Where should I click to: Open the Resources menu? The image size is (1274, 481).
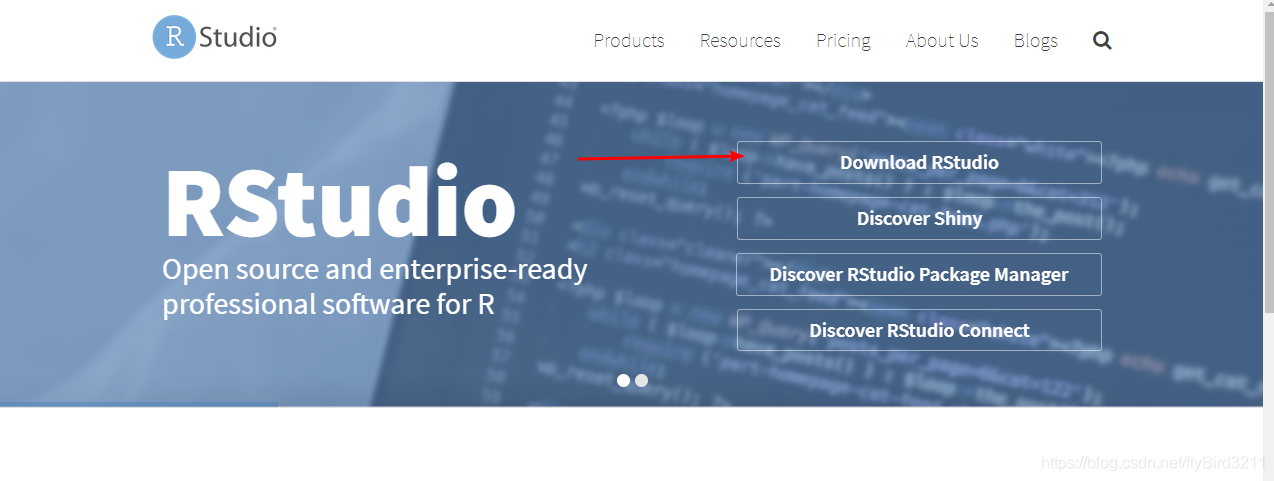point(740,41)
